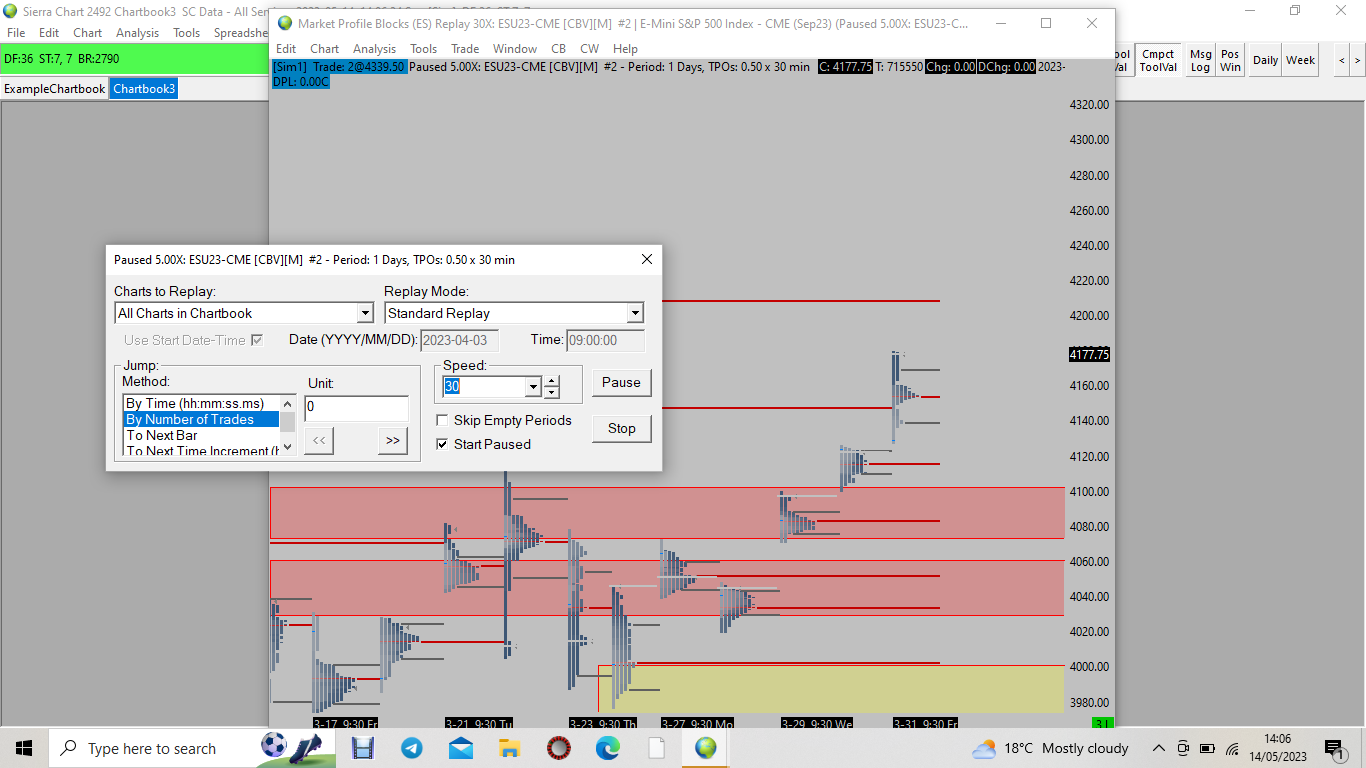Switch to Week timeframe button

click(x=1300, y=60)
